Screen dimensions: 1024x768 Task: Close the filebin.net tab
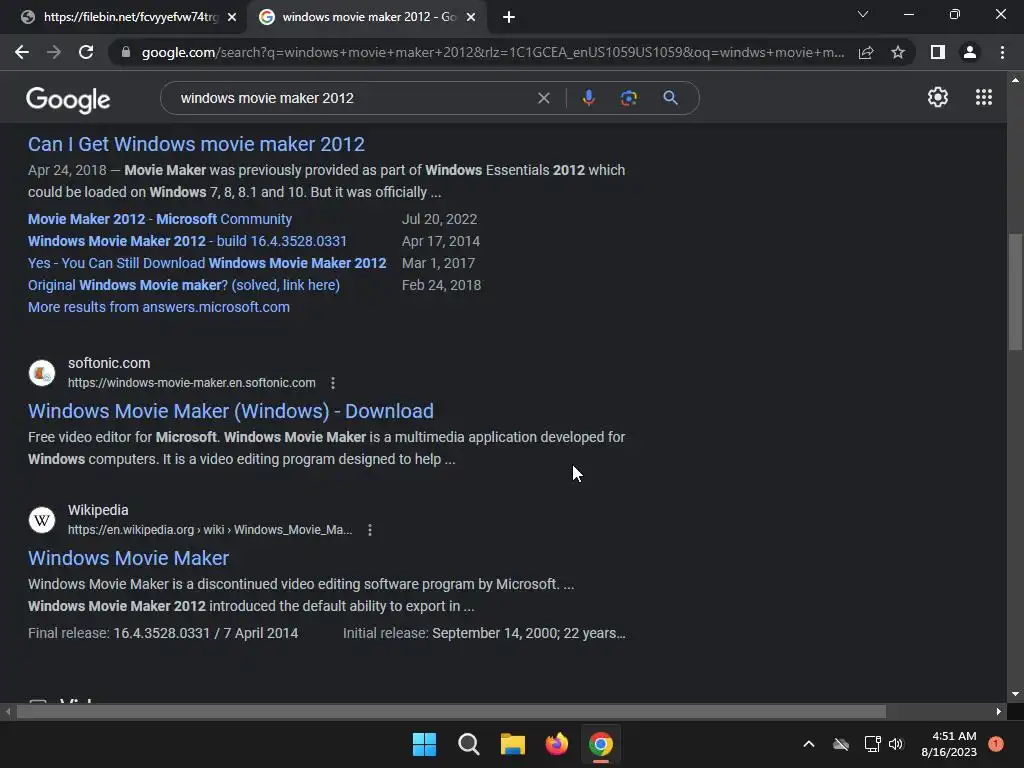click(x=232, y=17)
